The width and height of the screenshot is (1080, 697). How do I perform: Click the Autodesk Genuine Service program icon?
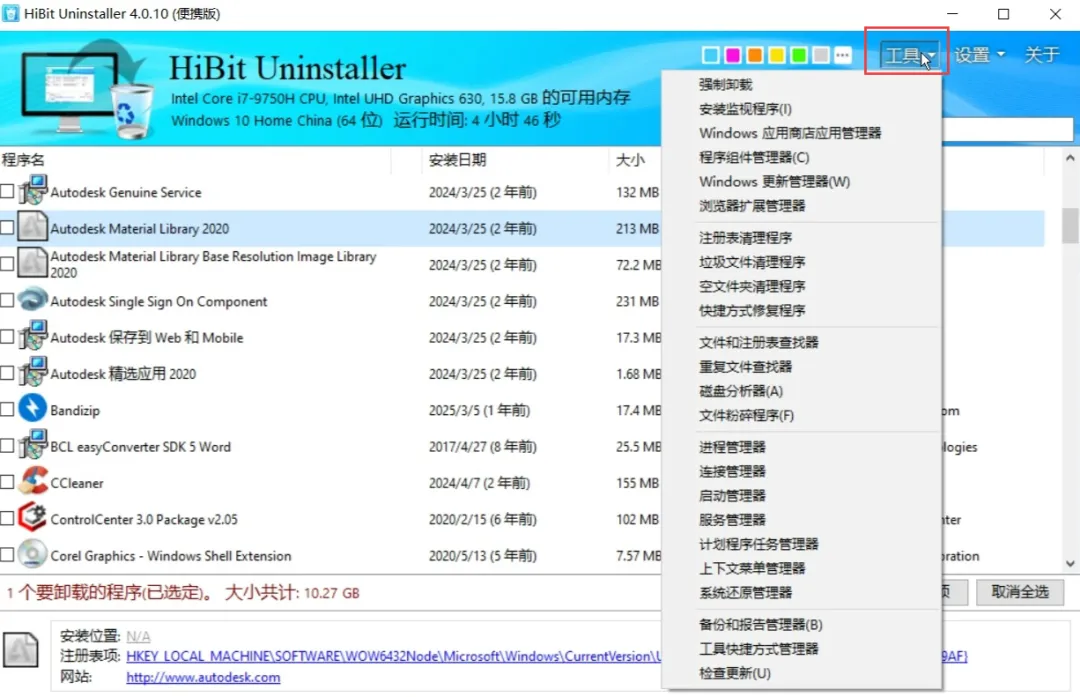32,190
